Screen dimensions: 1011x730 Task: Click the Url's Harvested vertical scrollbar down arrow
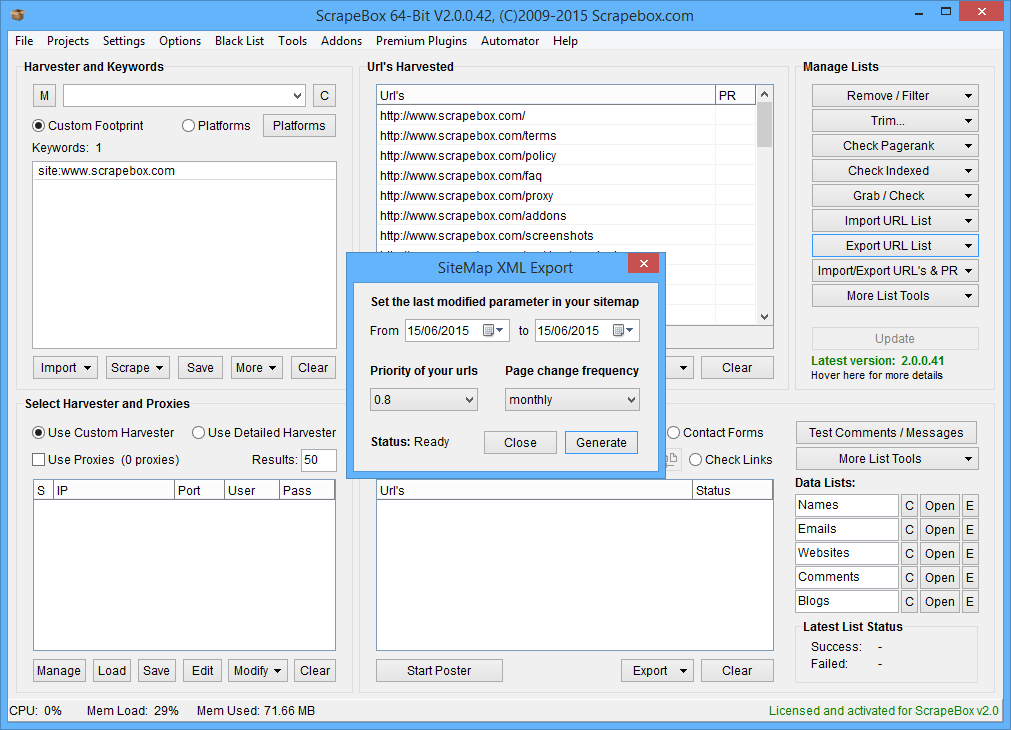coord(765,316)
